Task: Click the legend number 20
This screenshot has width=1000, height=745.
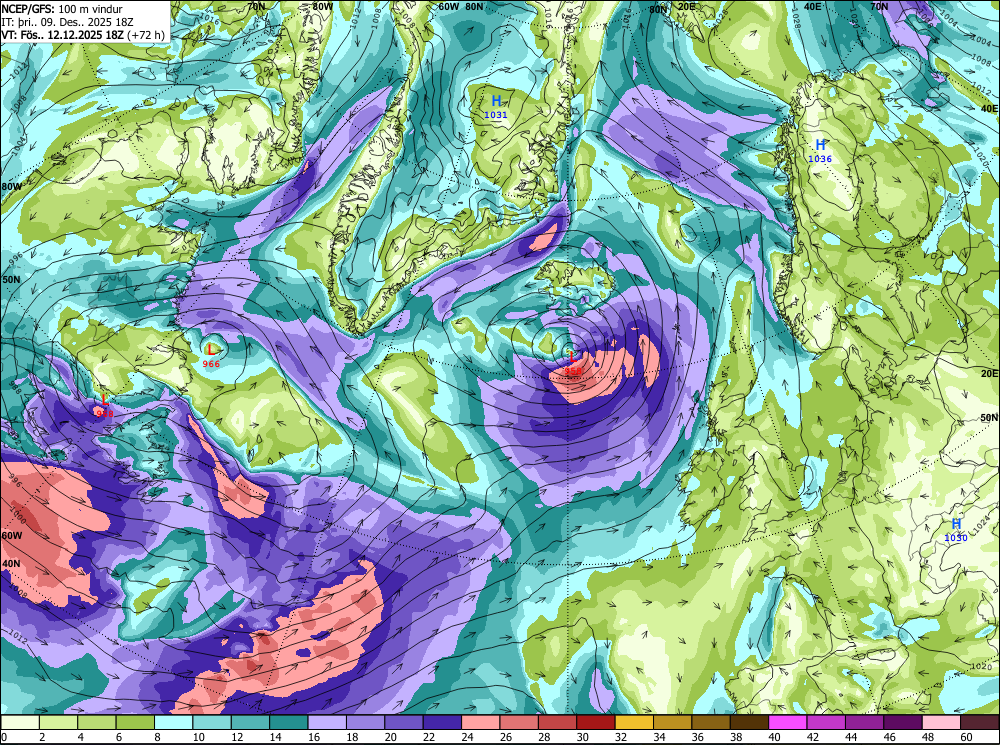Action: (x=390, y=737)
